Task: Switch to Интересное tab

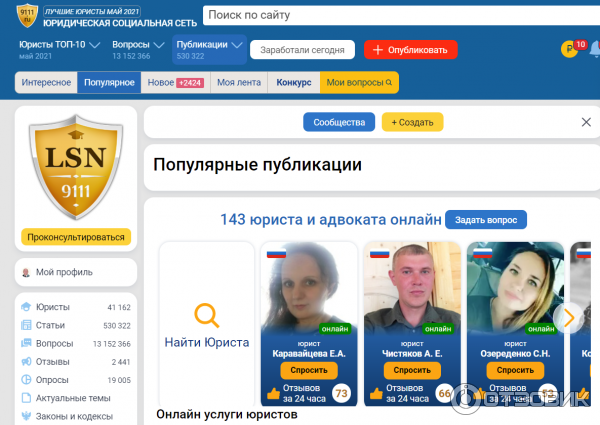Action: (x=46, y=82)
